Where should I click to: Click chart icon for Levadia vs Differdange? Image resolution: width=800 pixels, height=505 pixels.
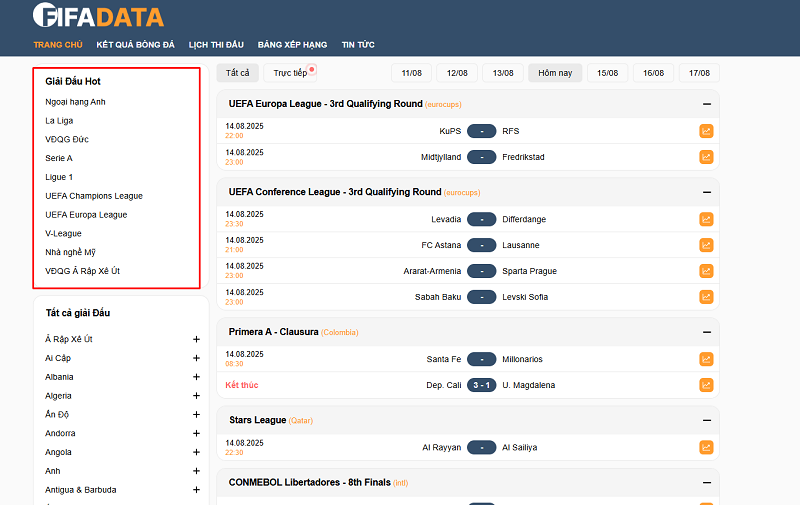tap(706, 219)
